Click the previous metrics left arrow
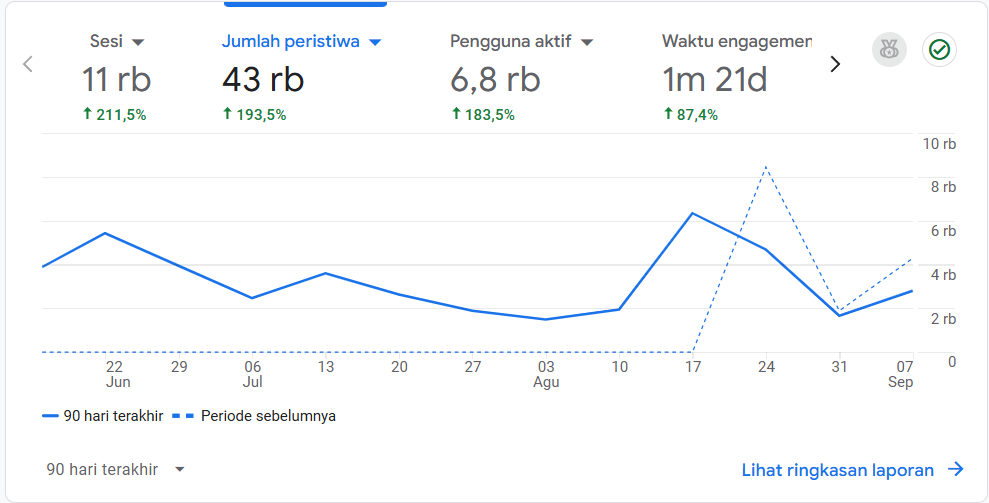This screenshot has height=503, width=989. (28, 64)
